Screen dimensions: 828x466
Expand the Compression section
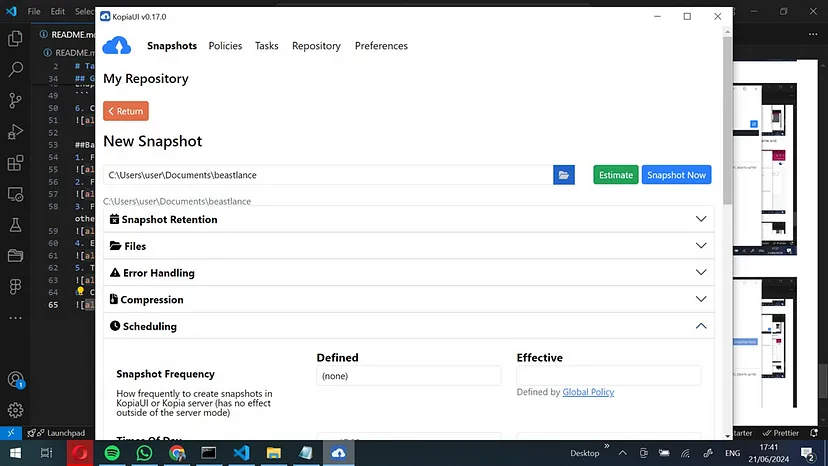pos(408,299)
